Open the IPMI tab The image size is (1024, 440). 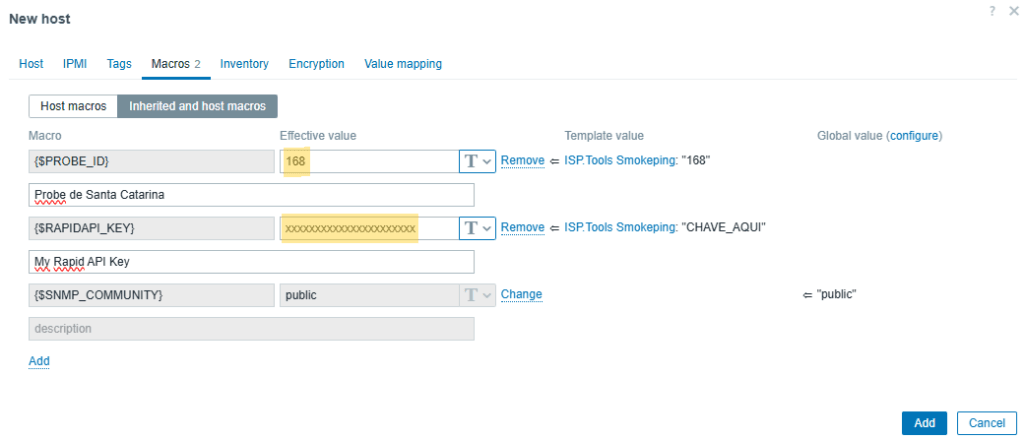pyautogui.click(x=75, y=64)
